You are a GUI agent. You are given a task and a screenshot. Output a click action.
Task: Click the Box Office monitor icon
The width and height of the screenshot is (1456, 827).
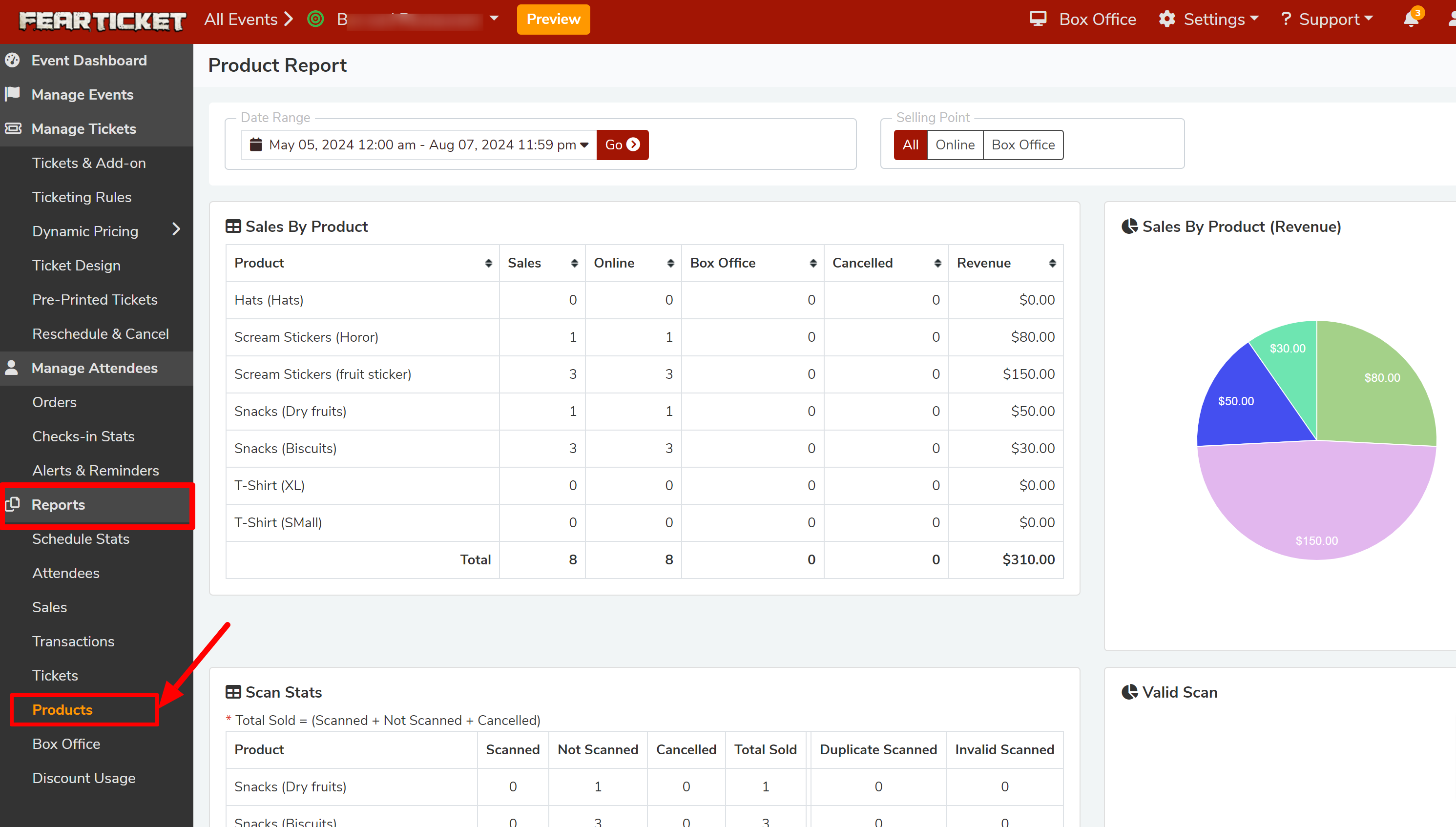pyautogui.click(x=1038, y=19)
